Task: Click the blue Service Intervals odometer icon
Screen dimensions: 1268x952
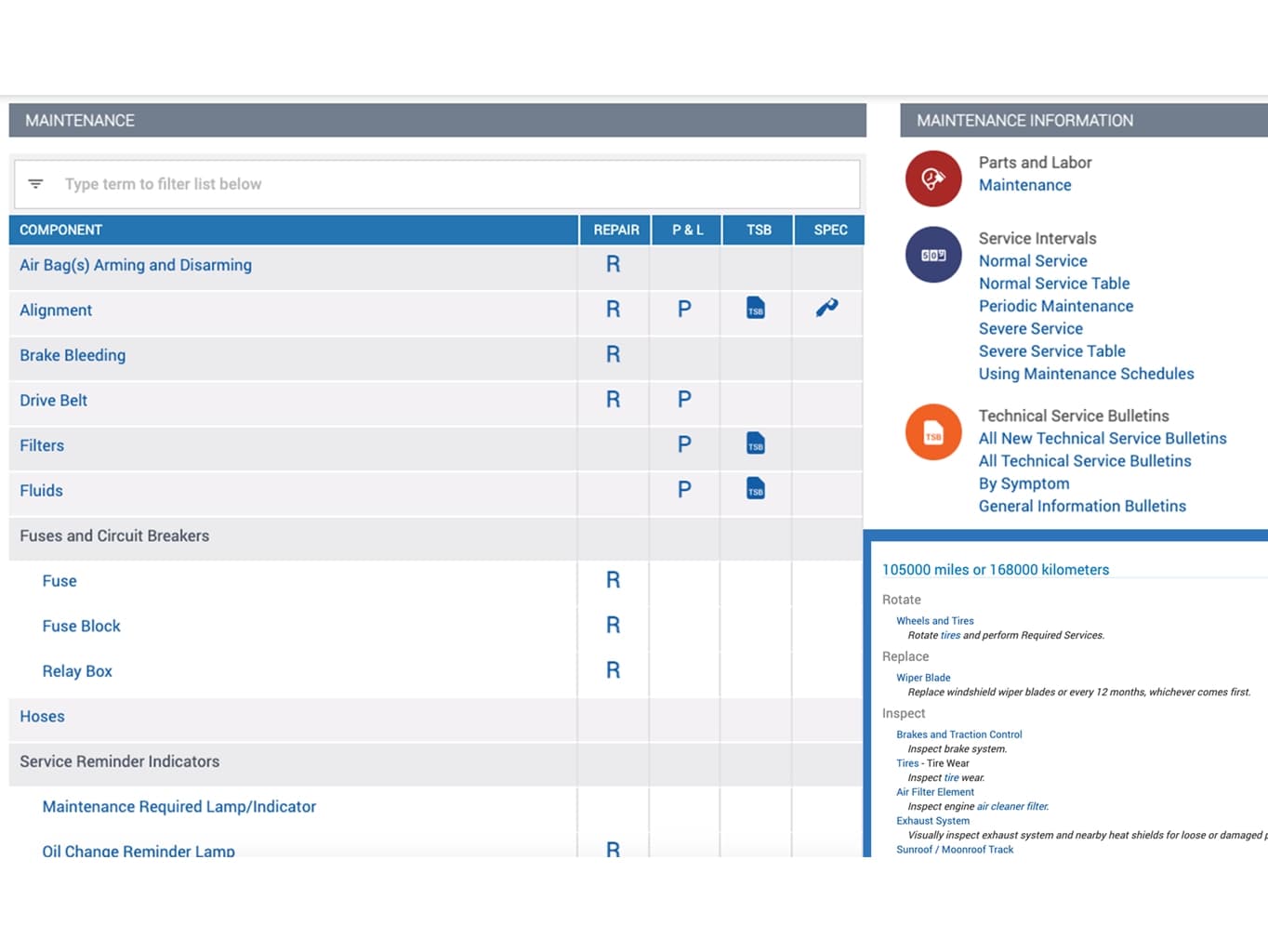Action: (933, 255)
